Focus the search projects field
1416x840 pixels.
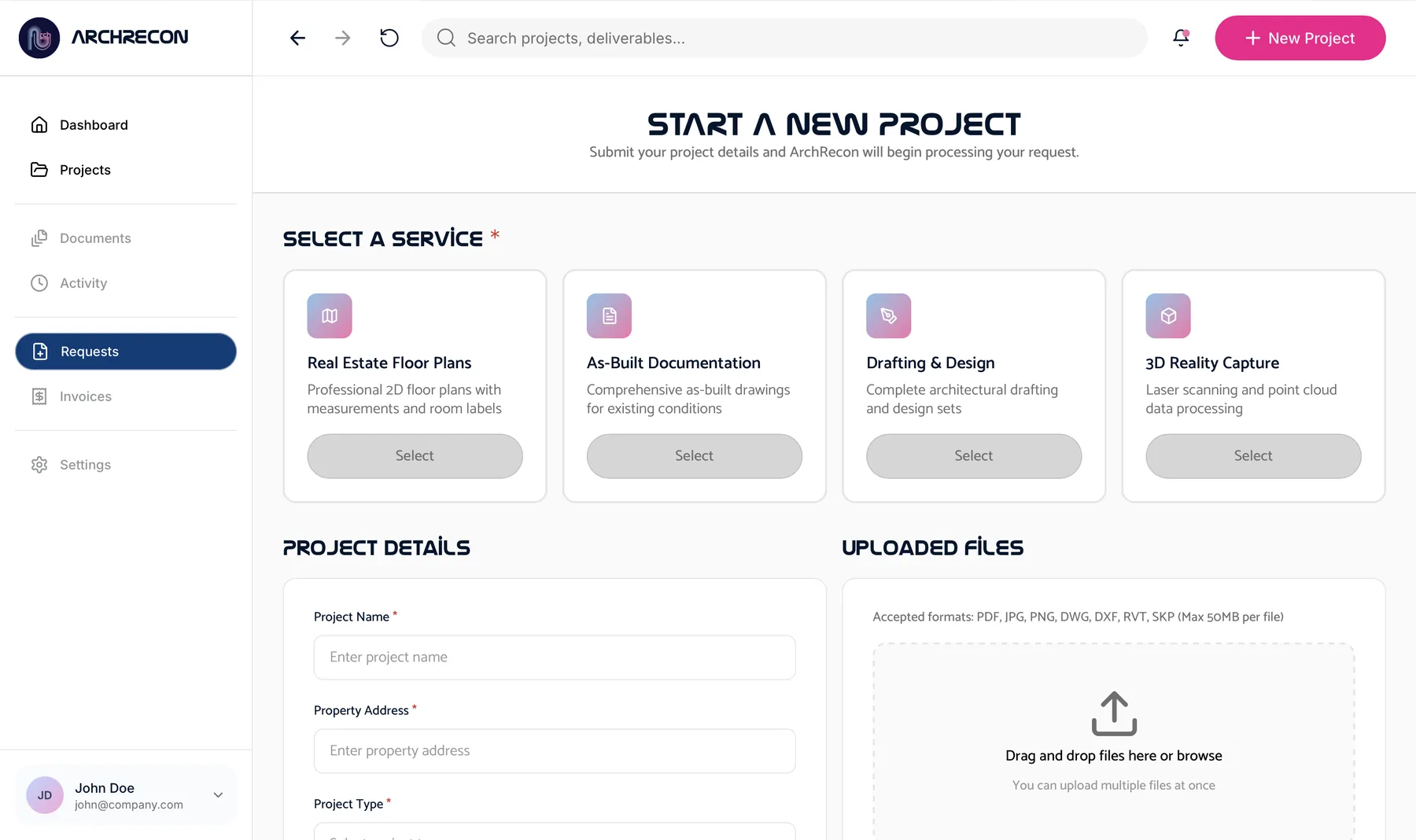click(x=784, y=38)
